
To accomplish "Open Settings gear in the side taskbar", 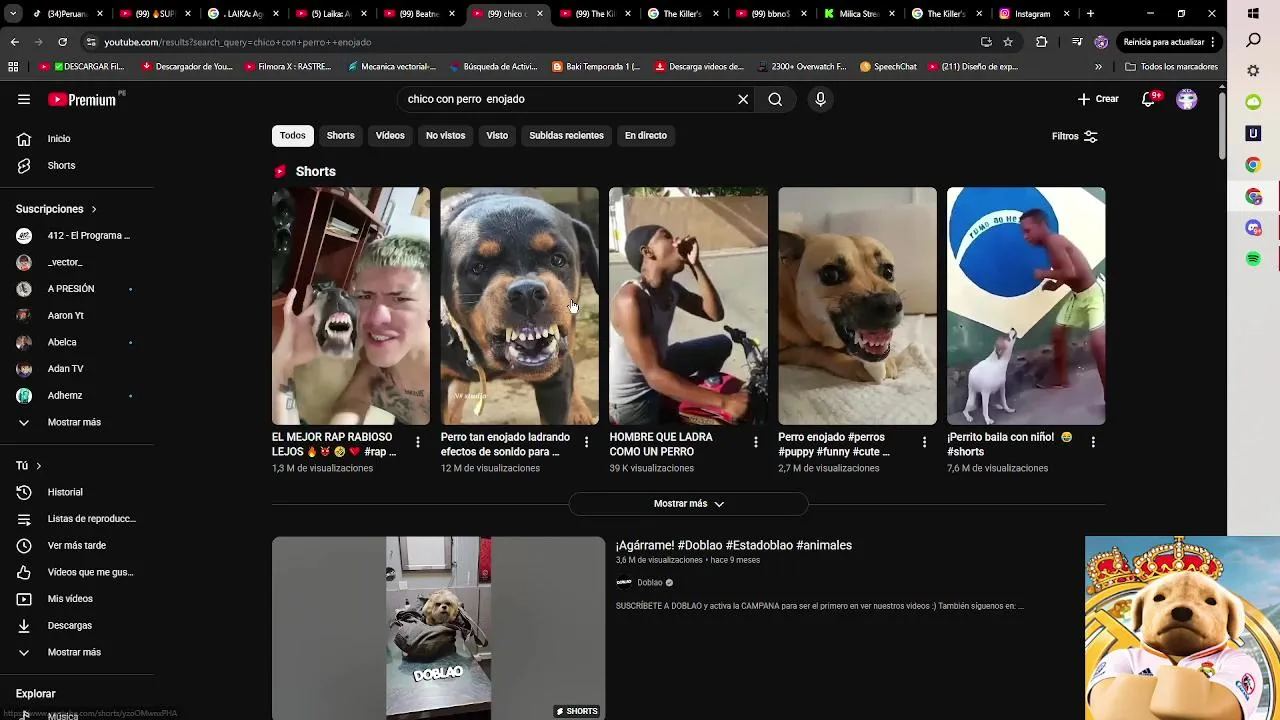I will [1253, 71].
